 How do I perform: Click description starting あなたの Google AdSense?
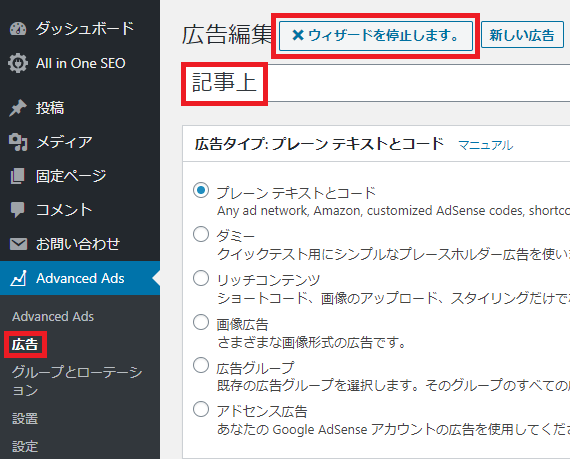[393, 430]
